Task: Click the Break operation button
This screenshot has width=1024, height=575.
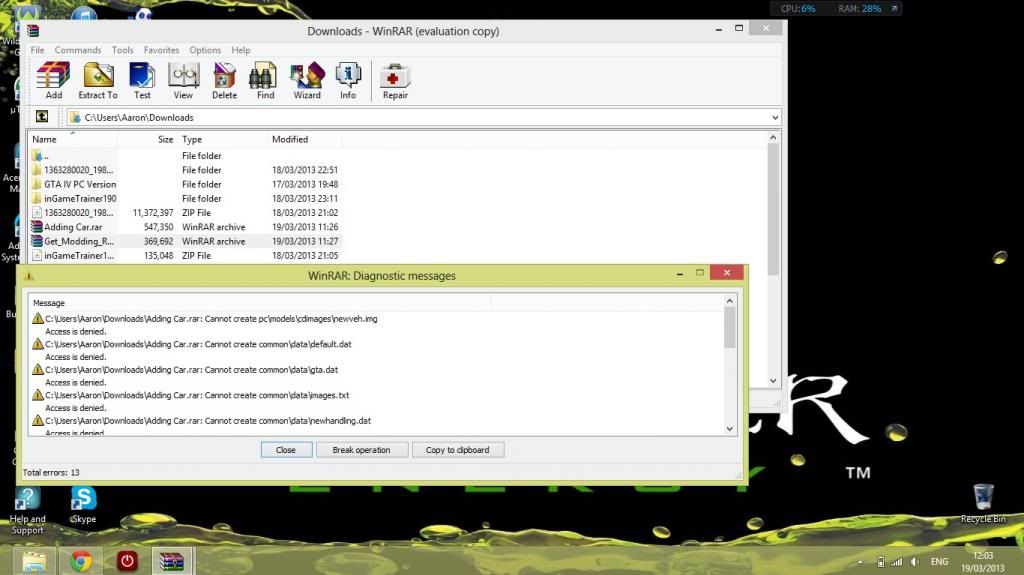Action: point(361,450)
